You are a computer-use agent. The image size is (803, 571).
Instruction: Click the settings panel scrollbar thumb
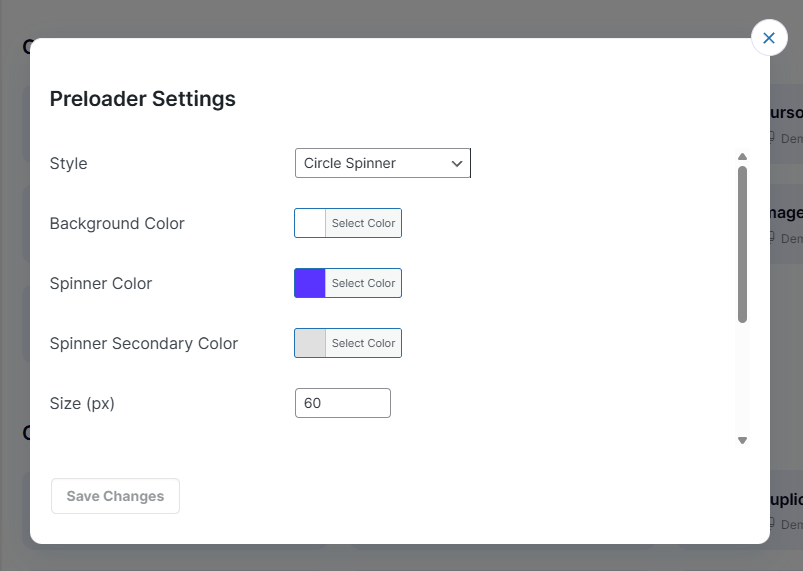[x=742, y=244]
